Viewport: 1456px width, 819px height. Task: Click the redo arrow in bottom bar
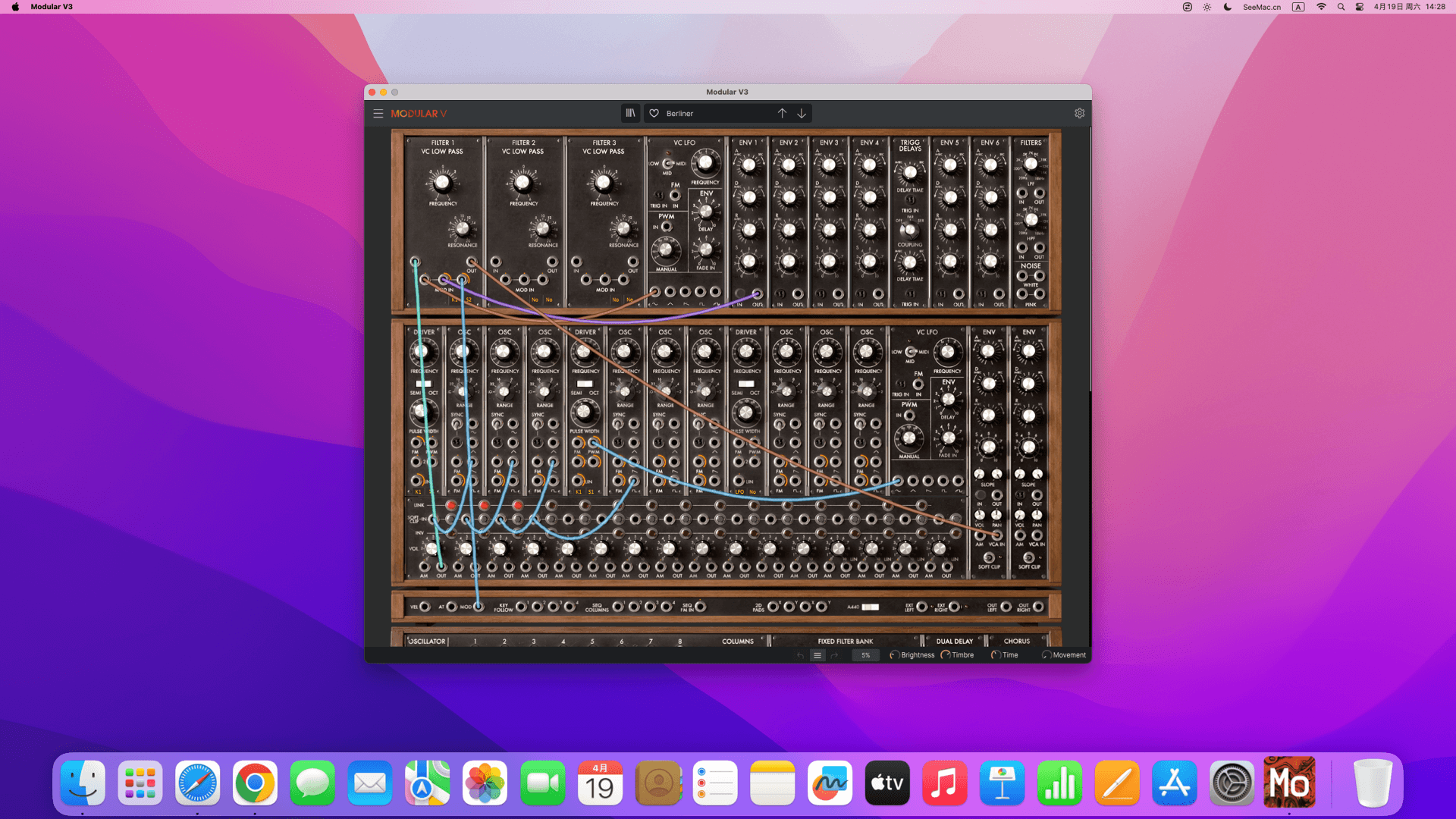coord(834,655)
